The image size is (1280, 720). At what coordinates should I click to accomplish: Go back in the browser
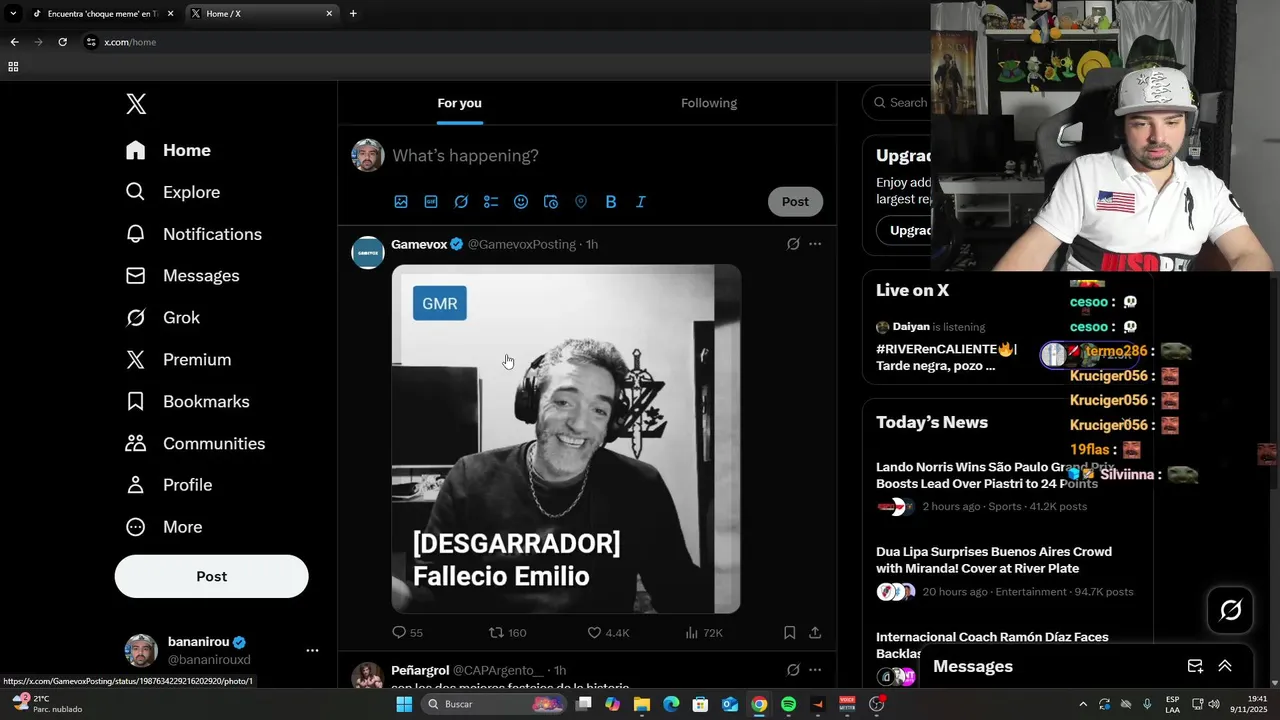(x=14, y=42)
